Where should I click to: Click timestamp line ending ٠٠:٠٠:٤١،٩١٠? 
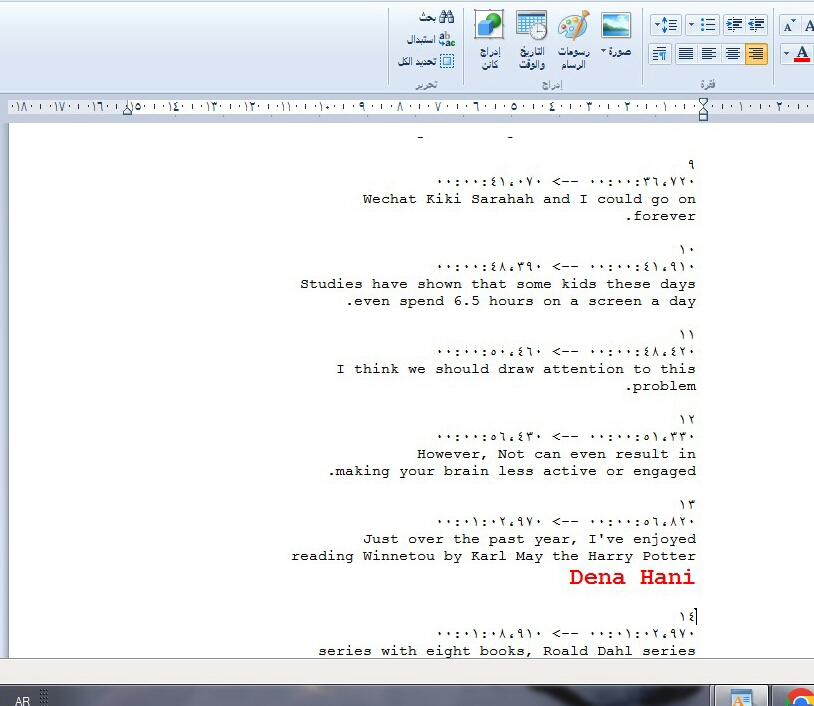click(x=566, y=267)
